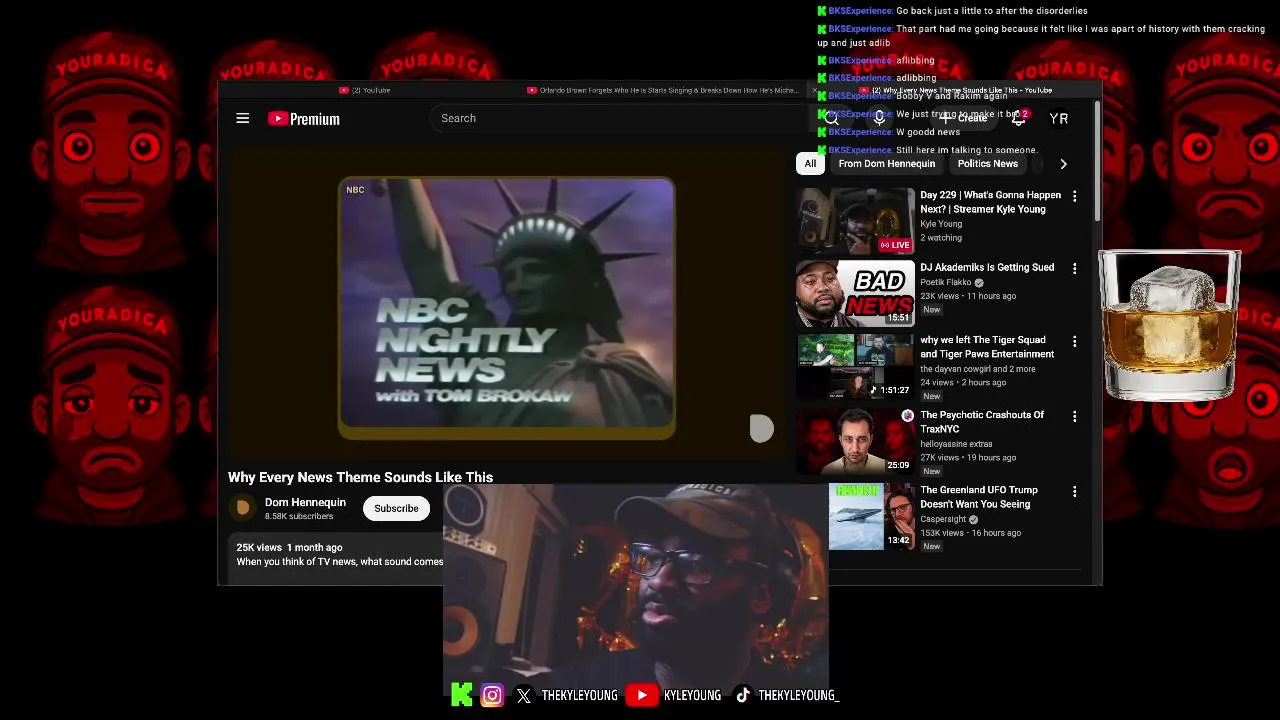Image resolution: width=1280 pixels, height=720 pixels.
Task: Click video title Why Every News Theme
Action: (360, 477)
